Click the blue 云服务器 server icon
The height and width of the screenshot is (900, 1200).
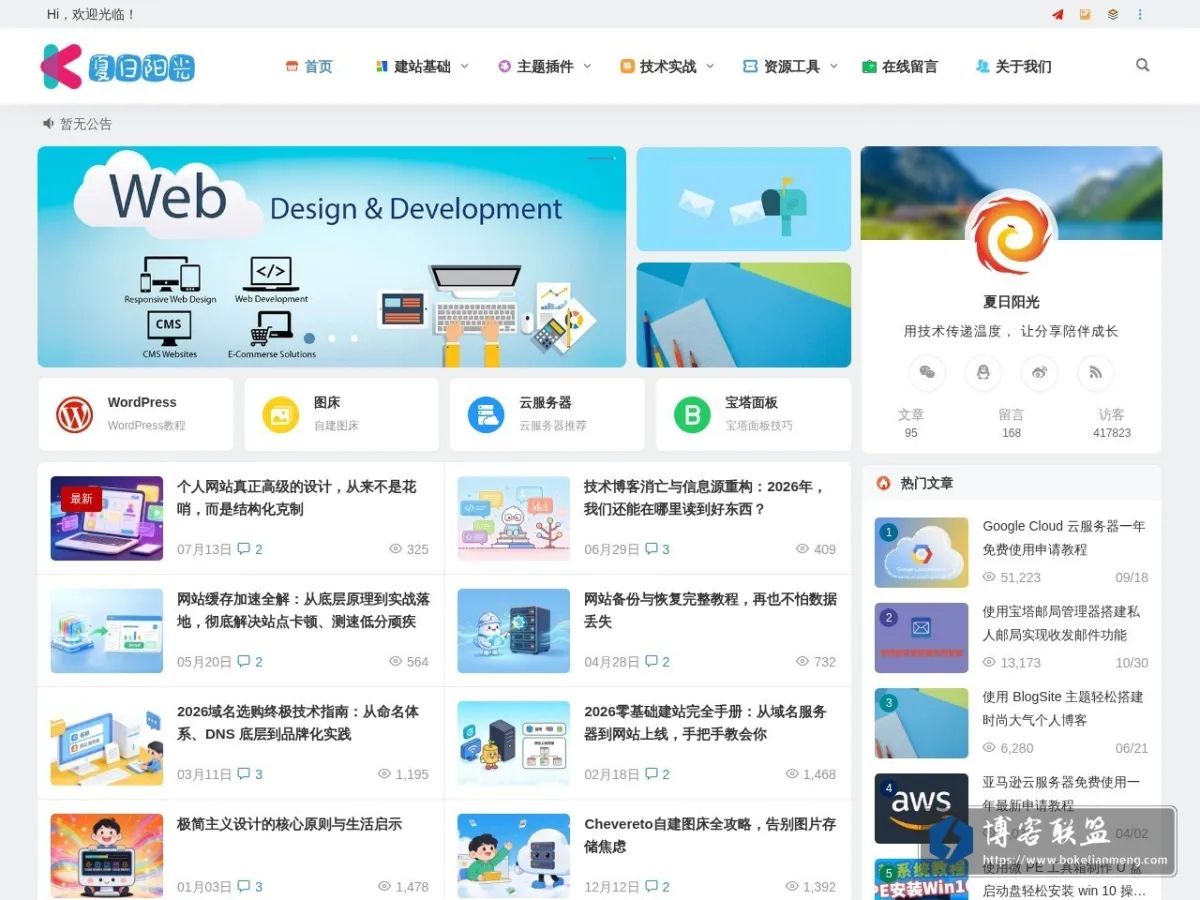coord(486,414)
